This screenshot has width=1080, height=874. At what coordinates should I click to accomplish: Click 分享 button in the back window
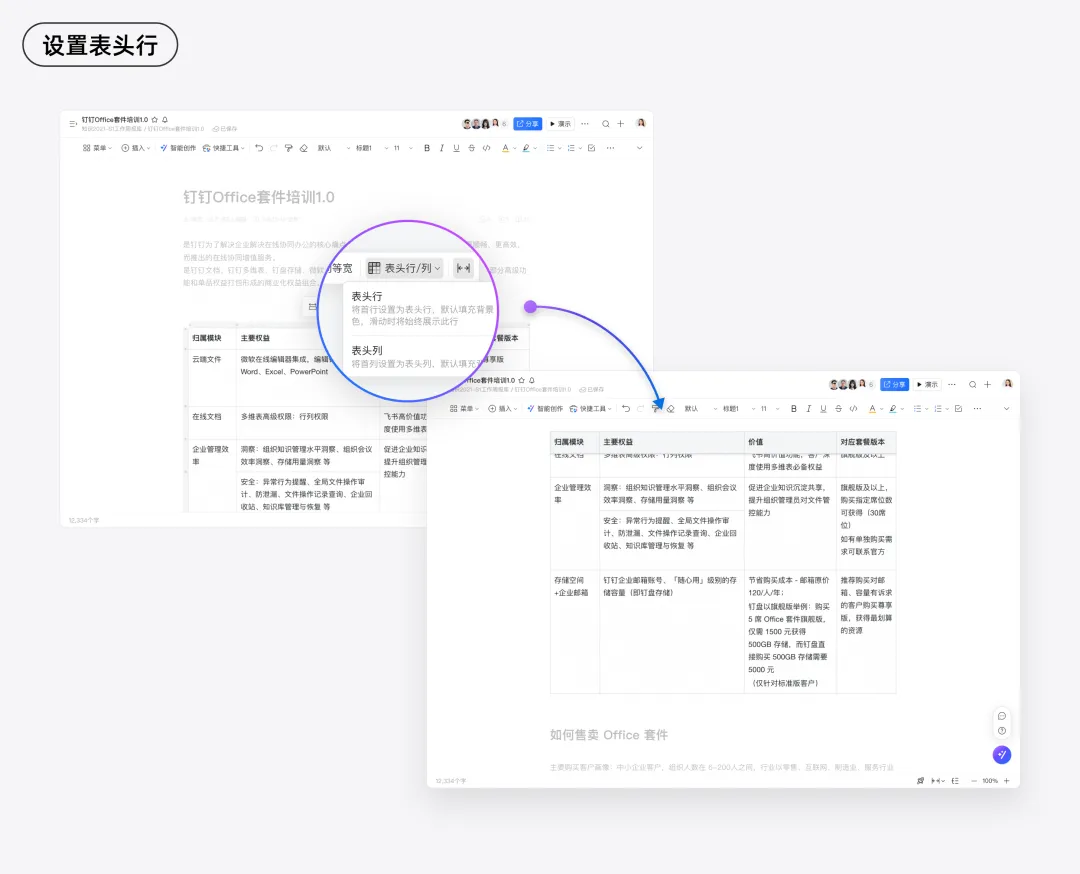[x=528, y=124]
